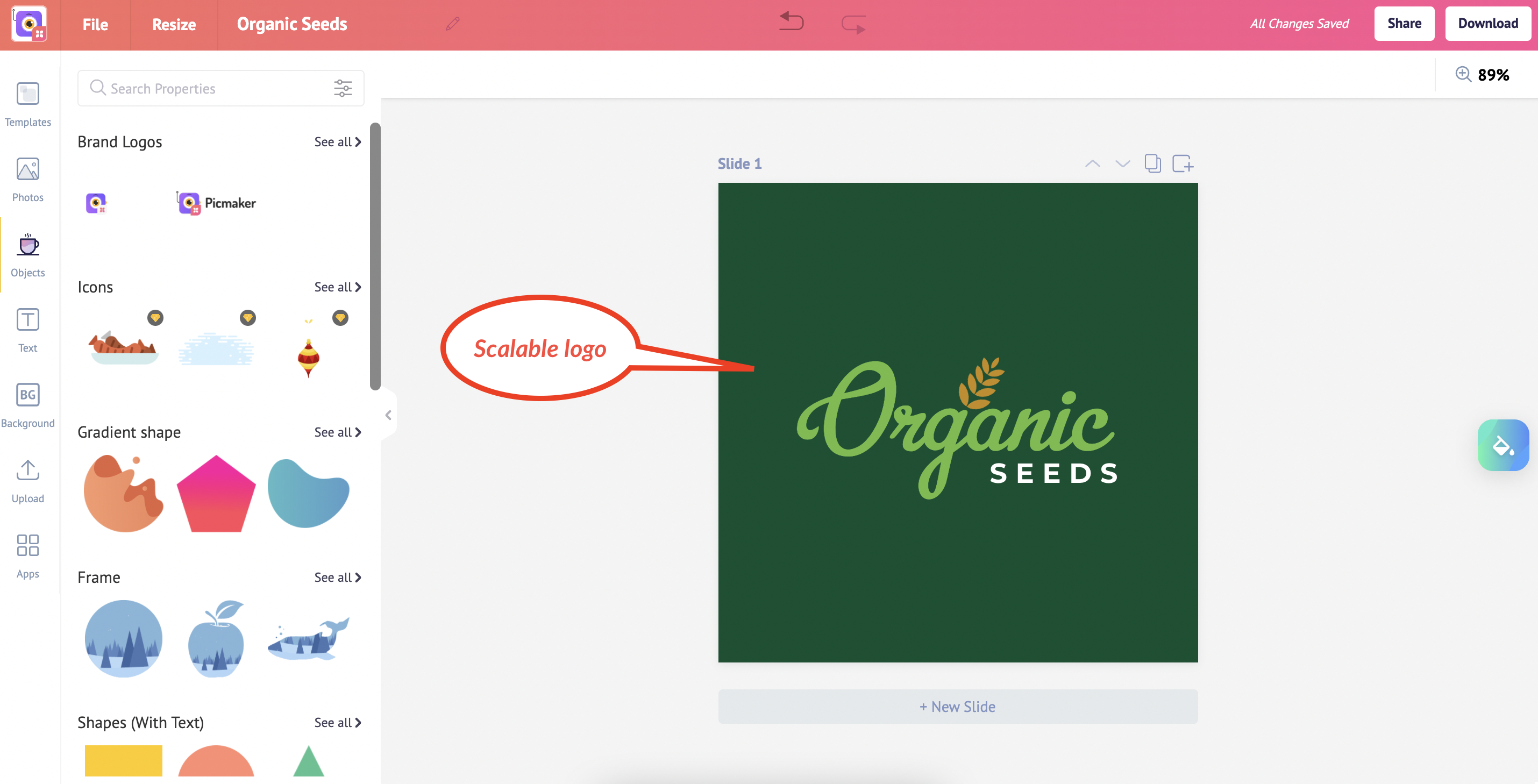1538x784 pixels.
Task: Click the Share button
Action: pos(1405,24)
